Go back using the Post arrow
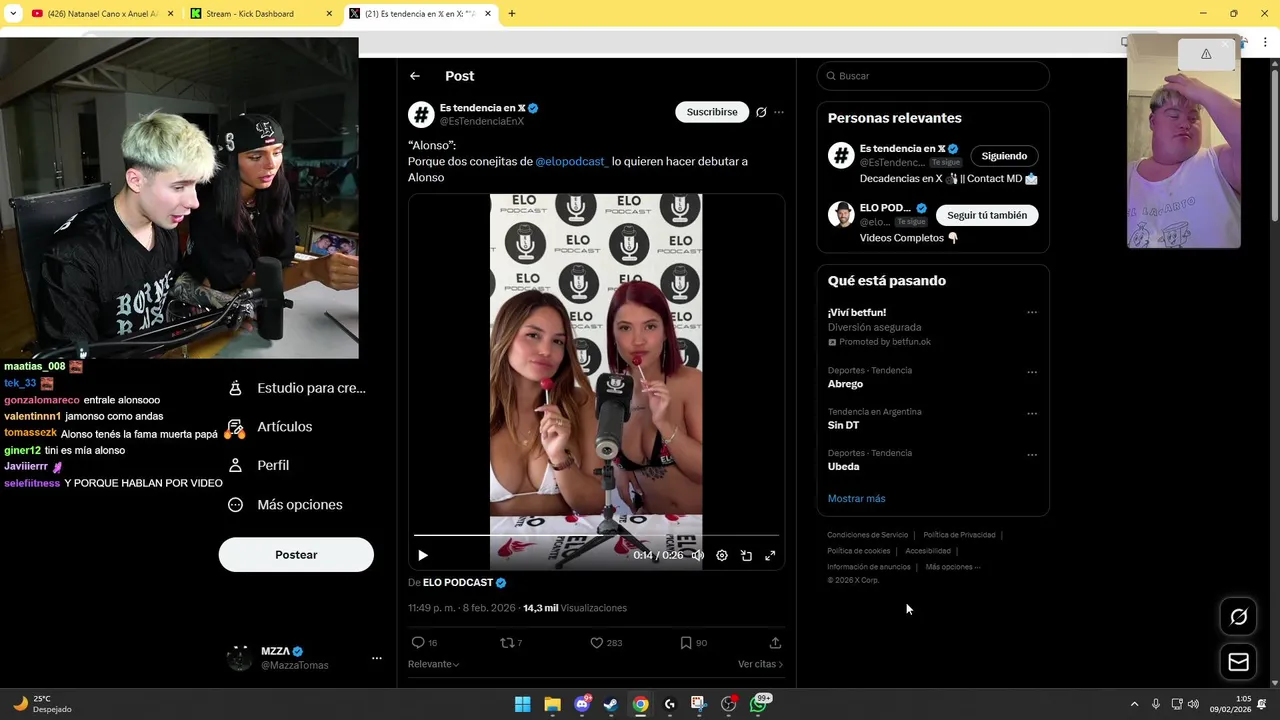 click(x=415, y=76)
